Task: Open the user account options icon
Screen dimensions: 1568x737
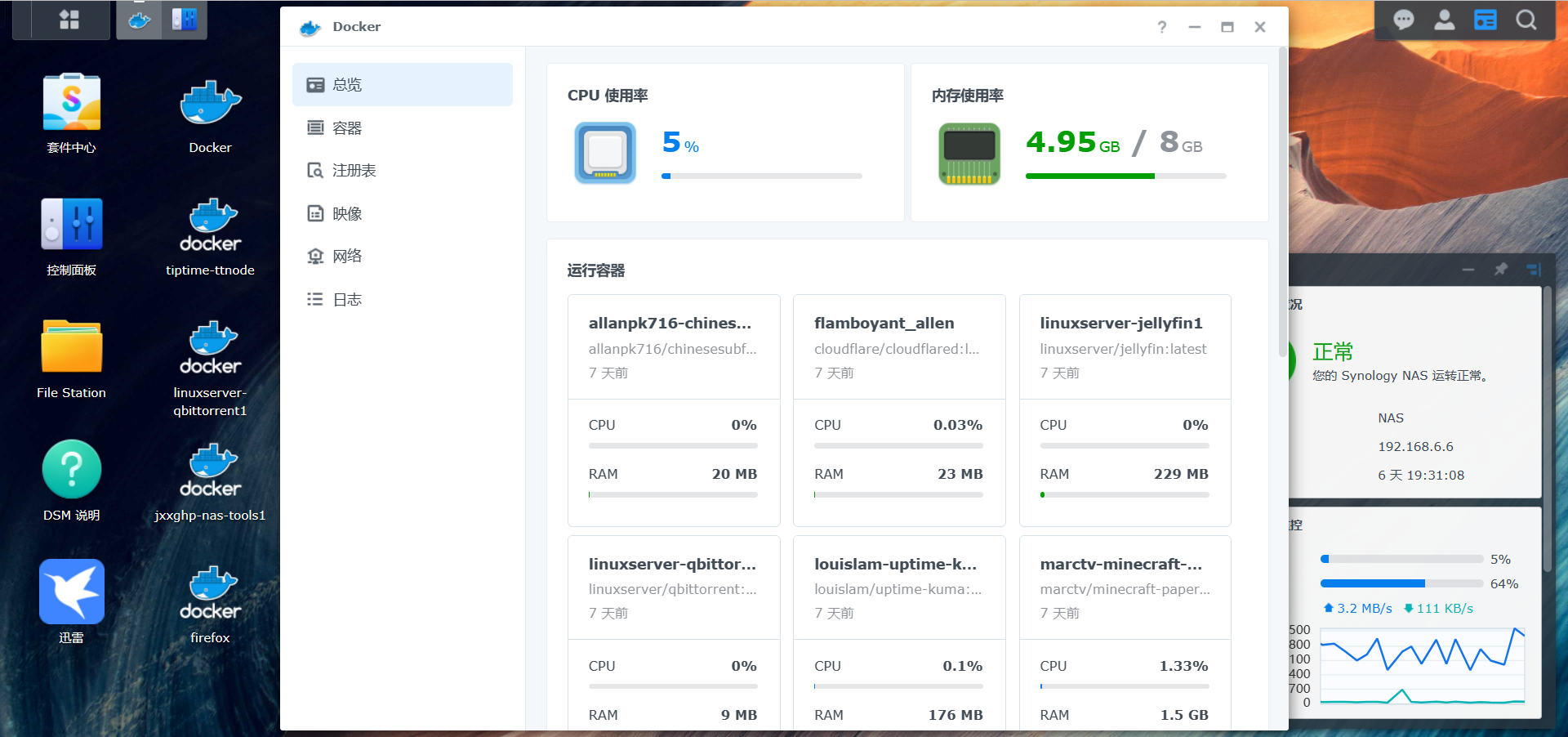Action: (1445, 20)
